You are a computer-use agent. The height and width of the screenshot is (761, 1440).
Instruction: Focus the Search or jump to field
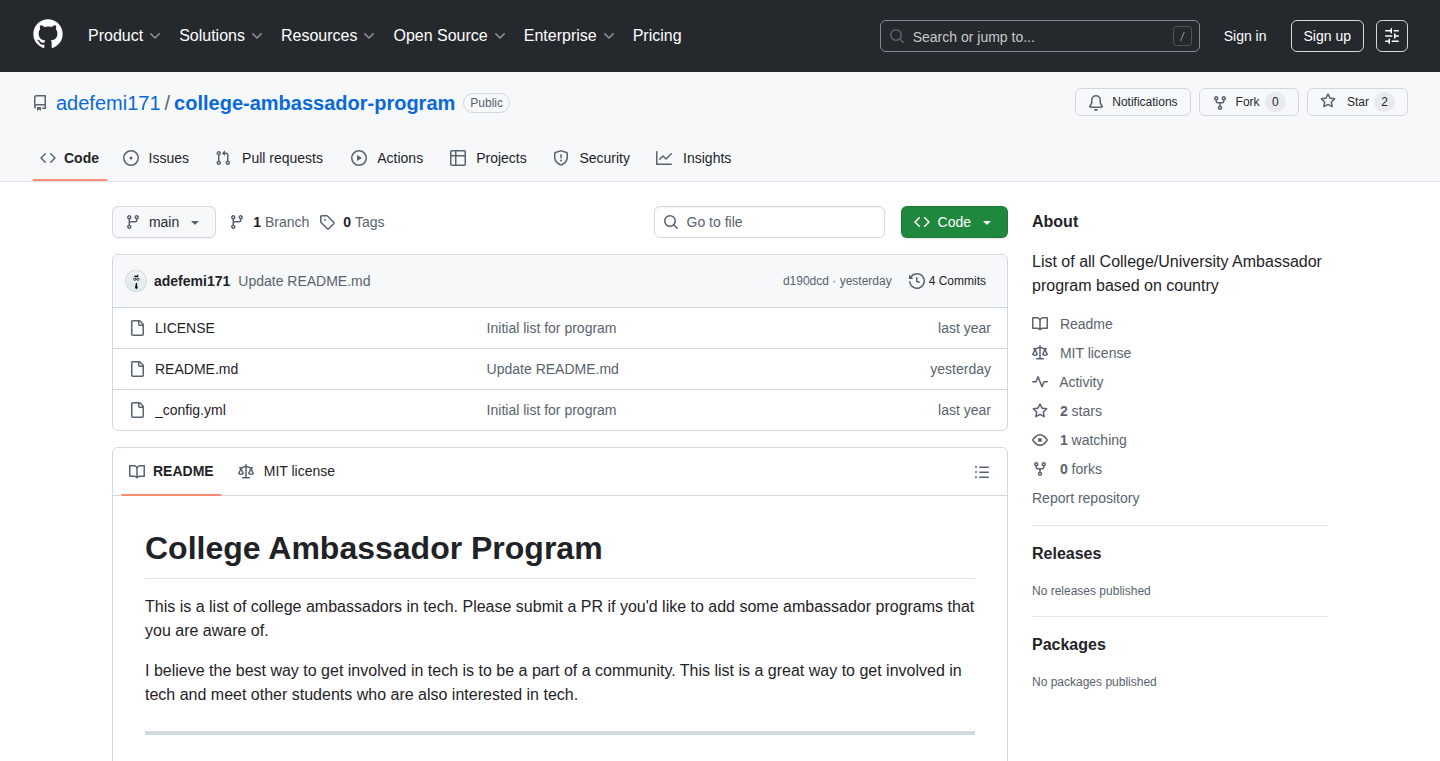click(x=1040, y=36)
